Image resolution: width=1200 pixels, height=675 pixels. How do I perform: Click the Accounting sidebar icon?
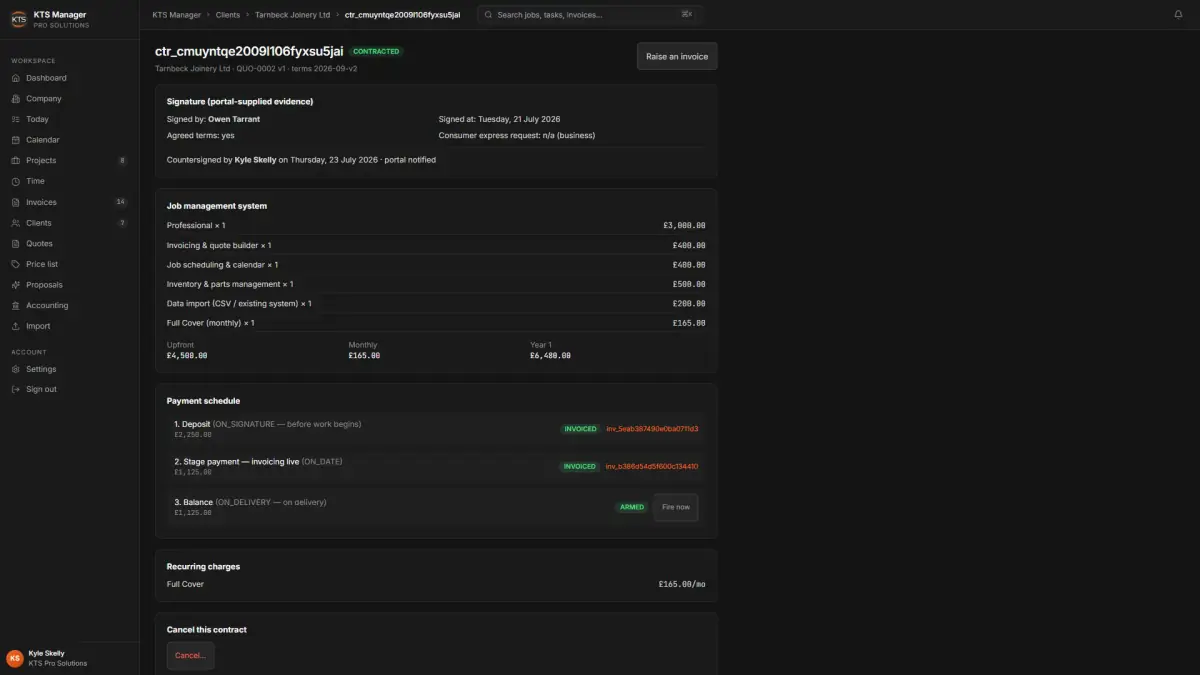16,305
